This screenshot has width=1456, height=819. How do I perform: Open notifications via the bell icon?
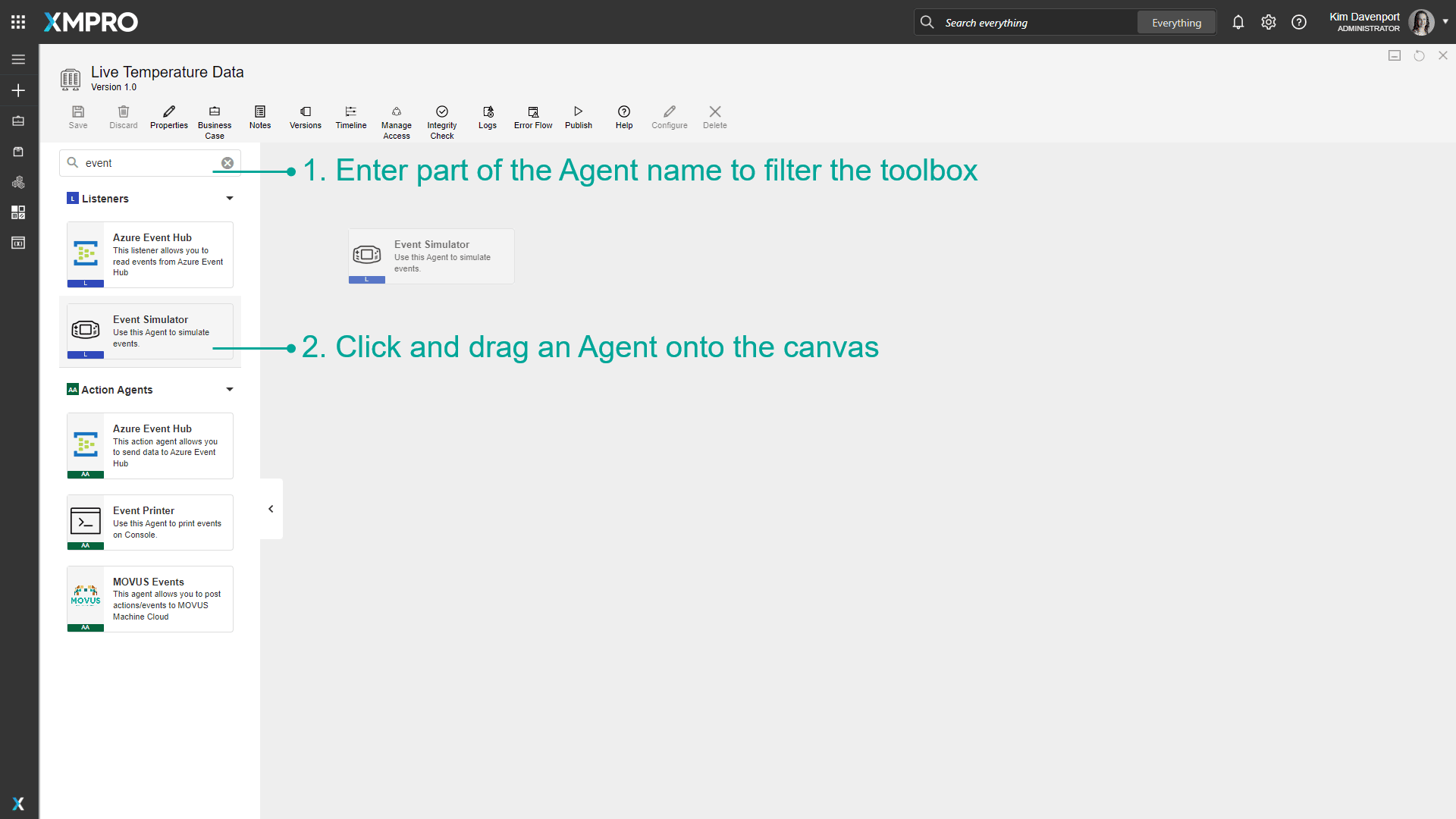[x=1238, y=22]
